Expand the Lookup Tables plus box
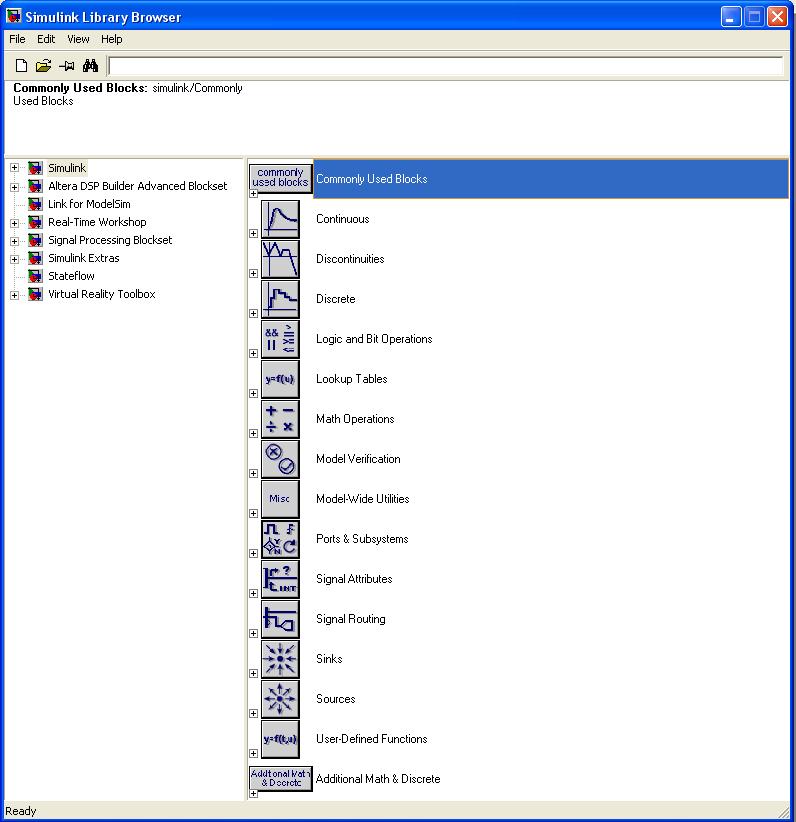796x822 pixels. [x=253, y=394]
